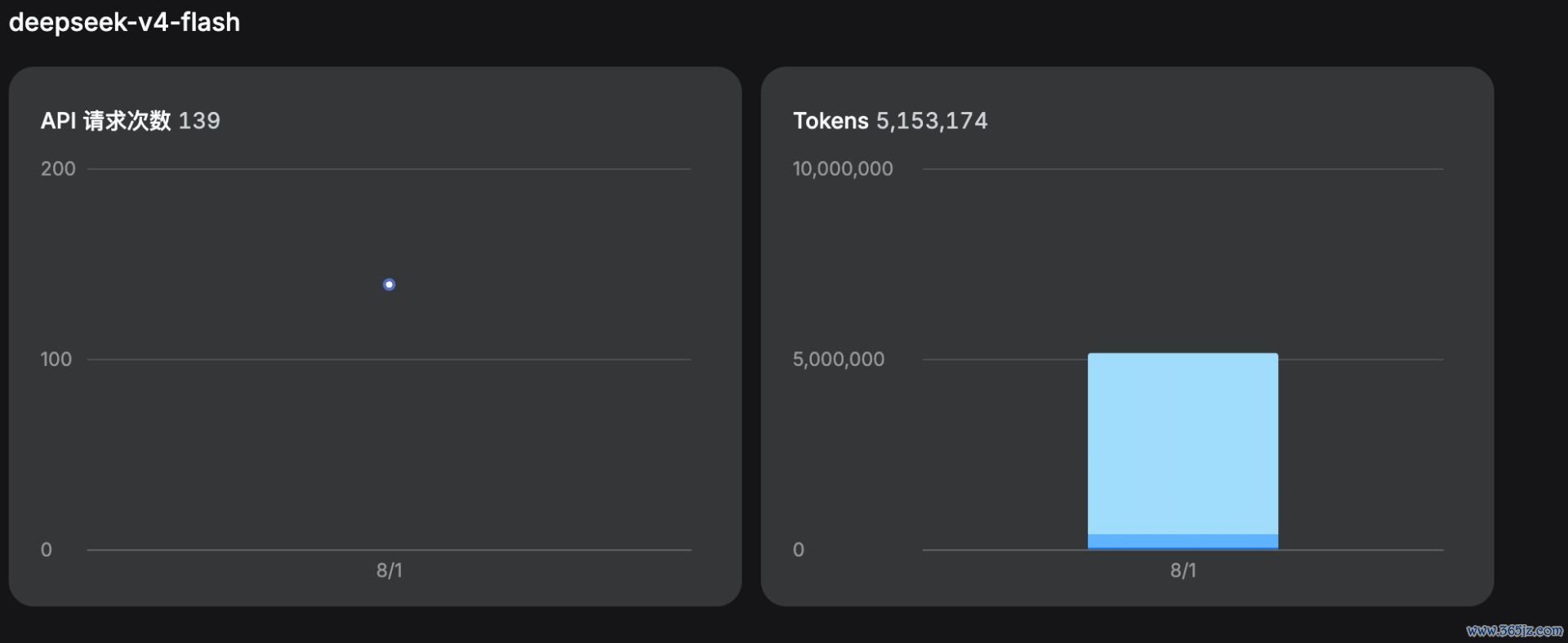The height and width of the screenshot is (643, 1568).
Task: Open the www.365jz.com watermark link
Action: click(1514, 631)
